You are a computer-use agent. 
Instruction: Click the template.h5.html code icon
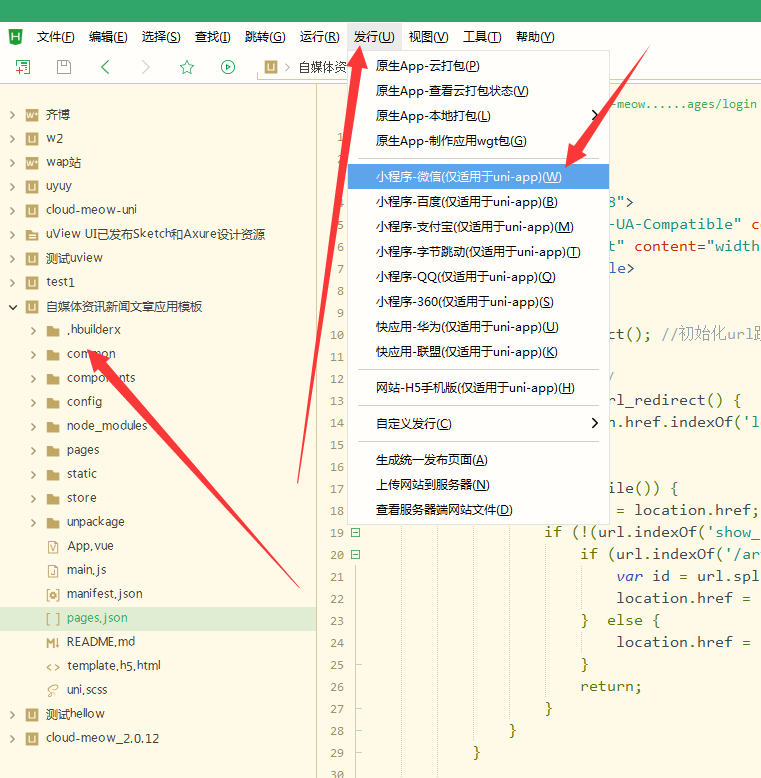click(x=53, y=666)
